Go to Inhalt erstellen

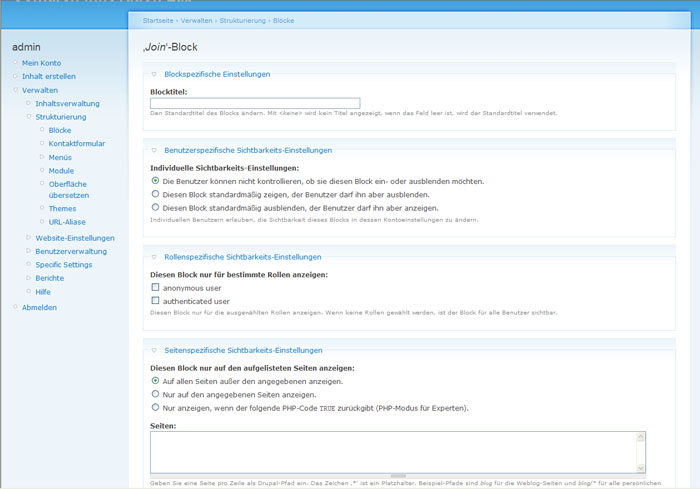(x=48, y=76)
